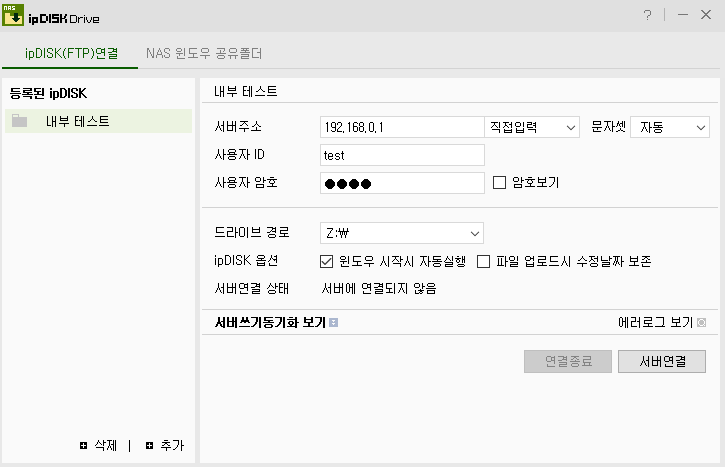Viewport: 727px width, 467px height.
Task: Click the arrow icon after 서버쓰기동기화 보기
Action: (x=333, y=322)
